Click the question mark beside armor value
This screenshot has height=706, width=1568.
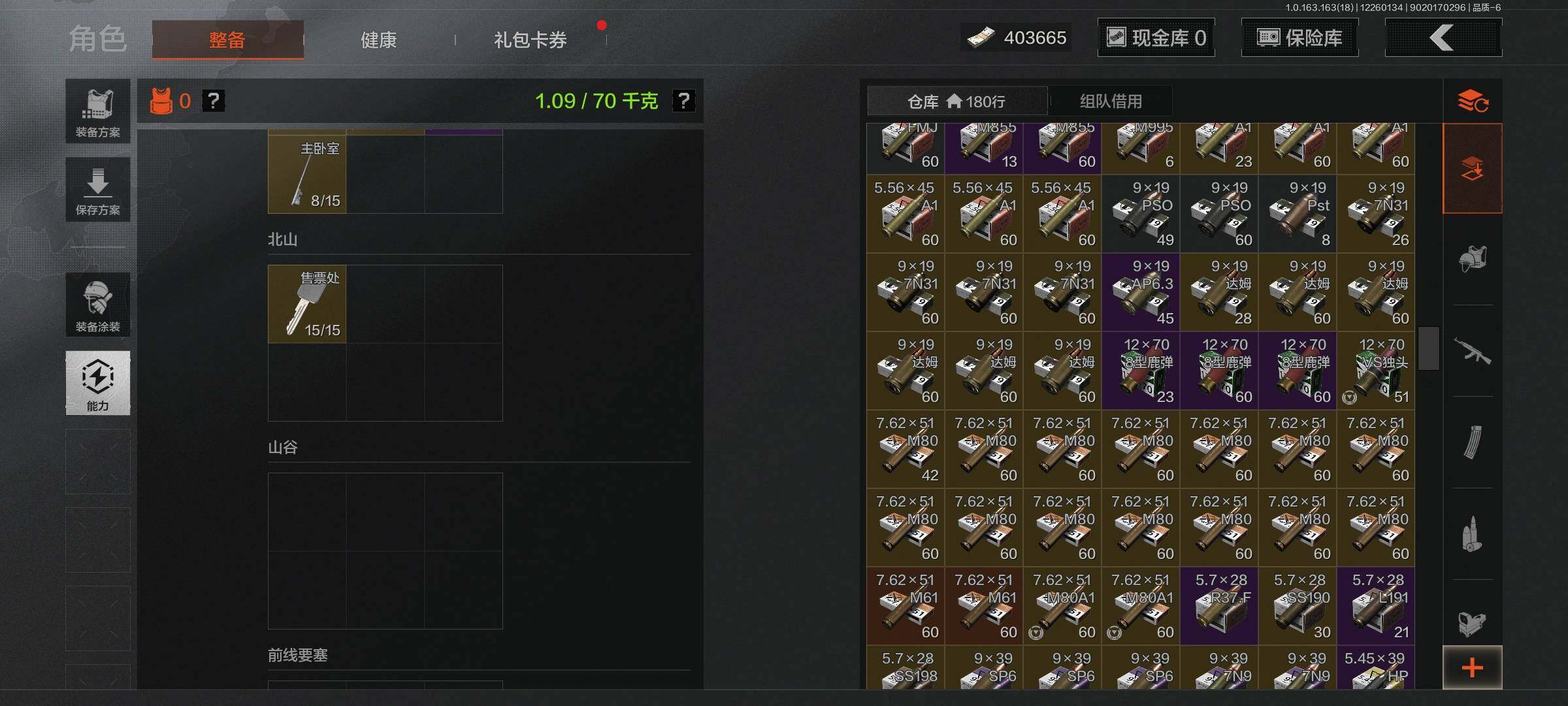(214, 101)
